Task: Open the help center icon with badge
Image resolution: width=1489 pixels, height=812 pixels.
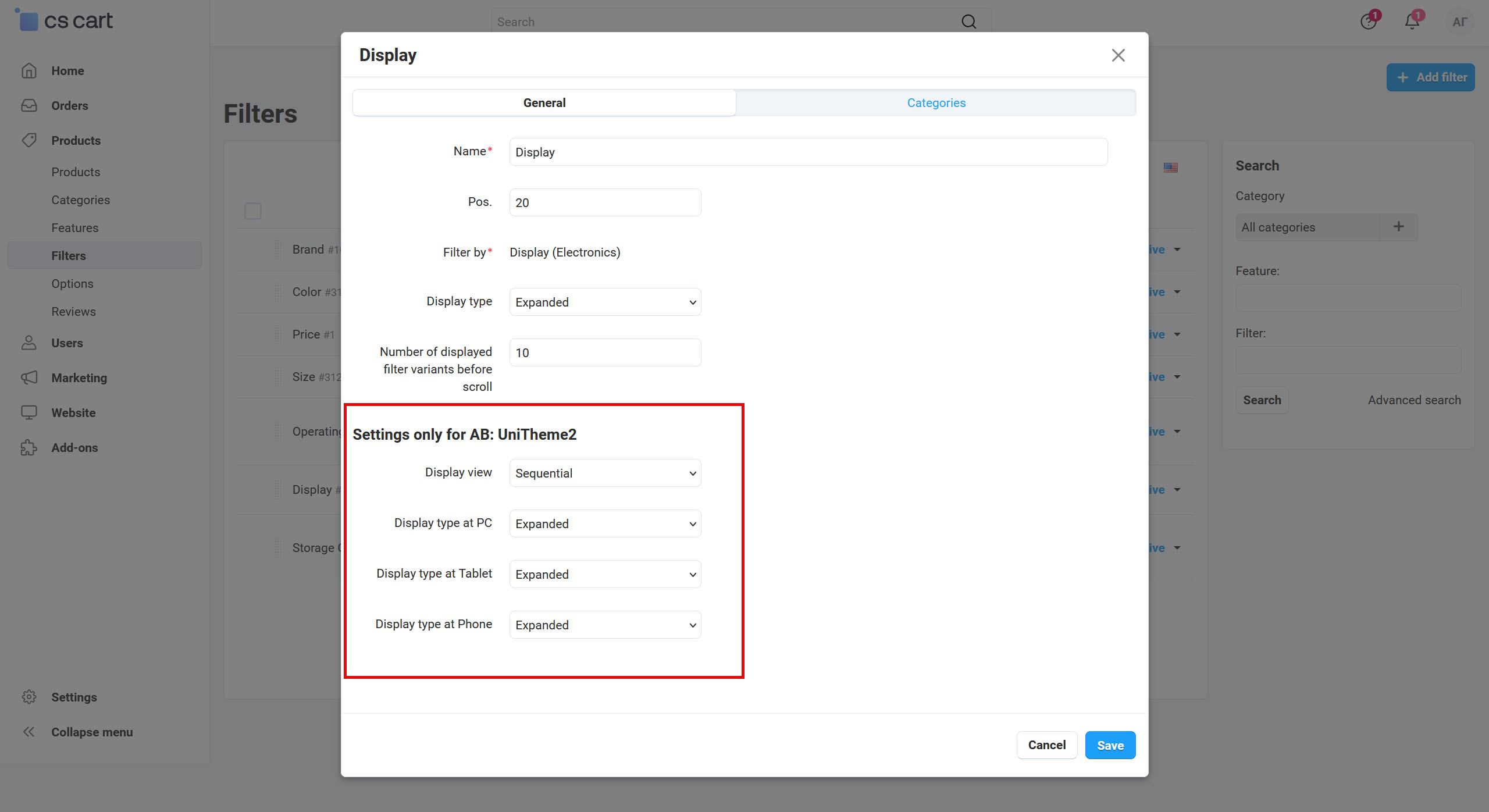Action: click(x=1369, y=22)
